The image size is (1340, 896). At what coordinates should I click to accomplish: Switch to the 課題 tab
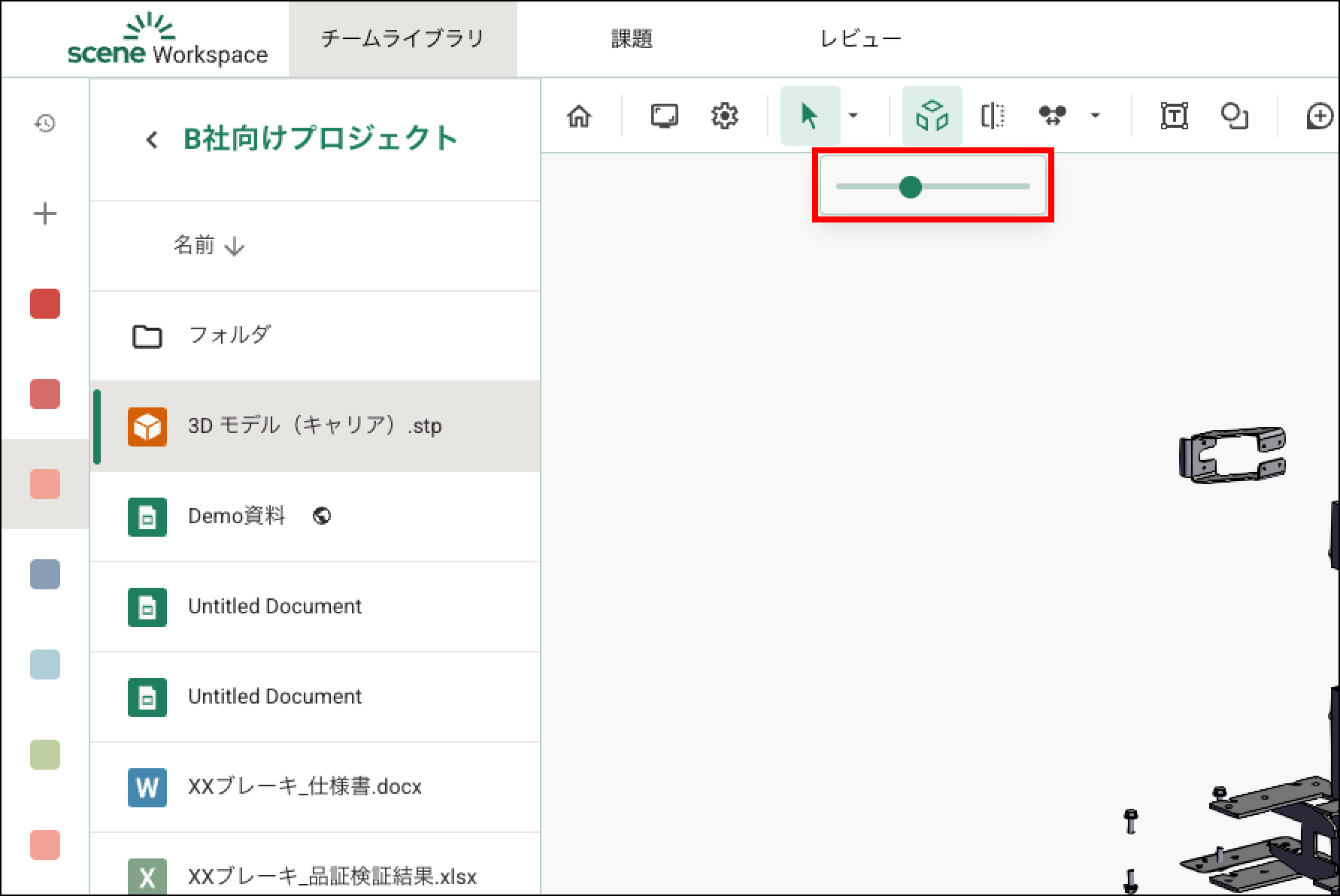632,39
